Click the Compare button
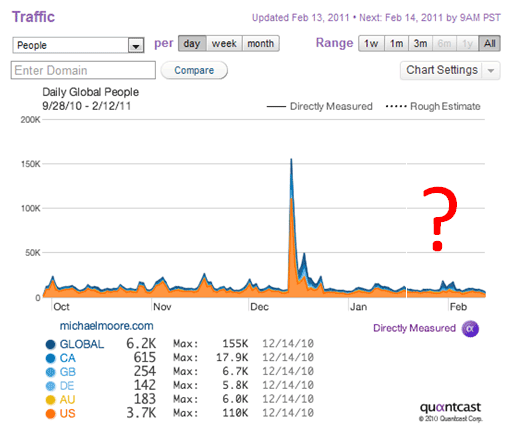This screenshot has height=433, width=527. tap(194, 70)
